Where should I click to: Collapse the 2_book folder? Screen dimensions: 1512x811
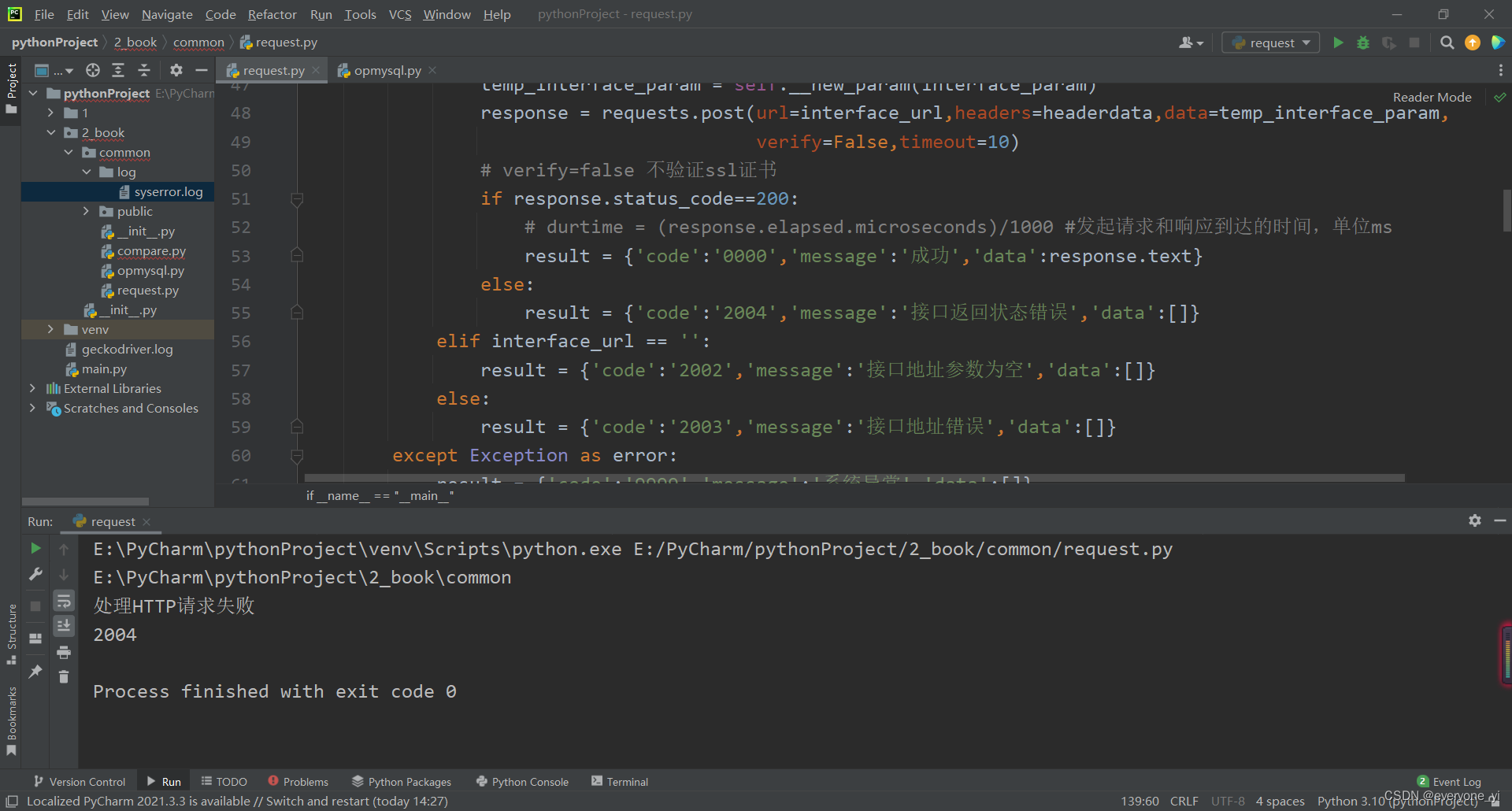pyautogui.click(x=50, y=132)
